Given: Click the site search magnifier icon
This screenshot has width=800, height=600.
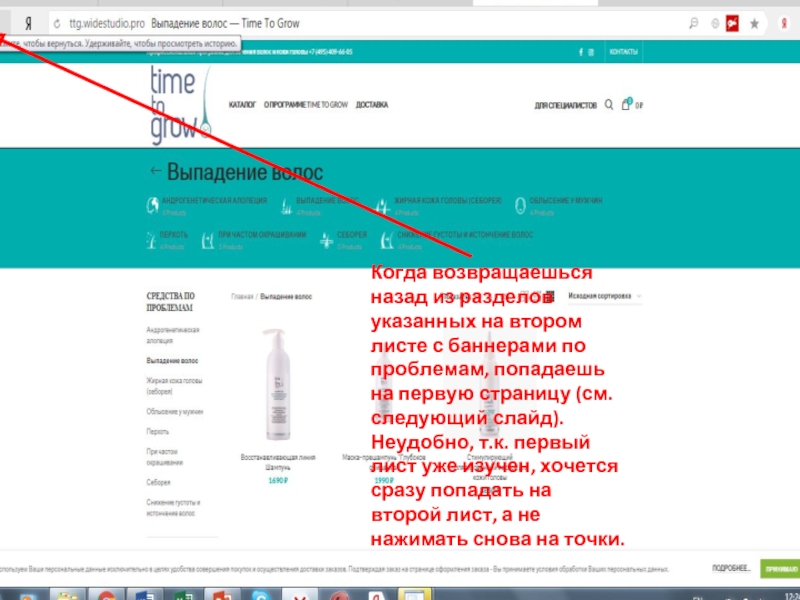Looking at the screenshot, I should tap(609, 105).
